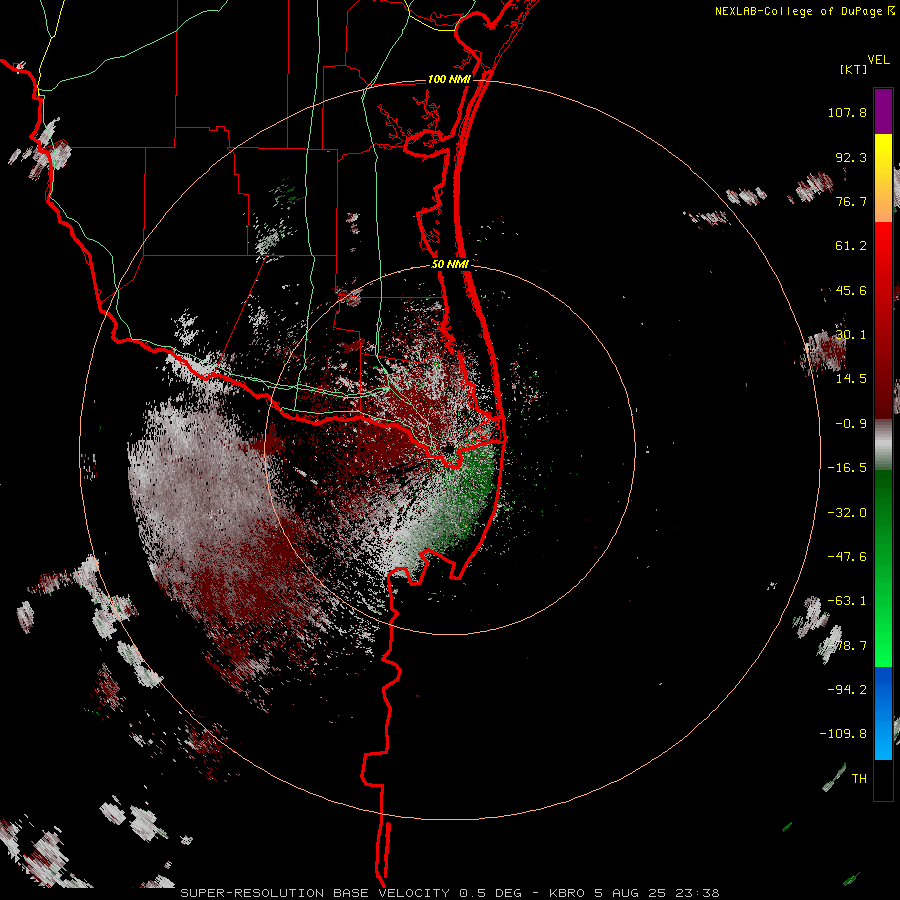Click the -16.5 velocity scale value
900x900 pixels.
(847, 468)
